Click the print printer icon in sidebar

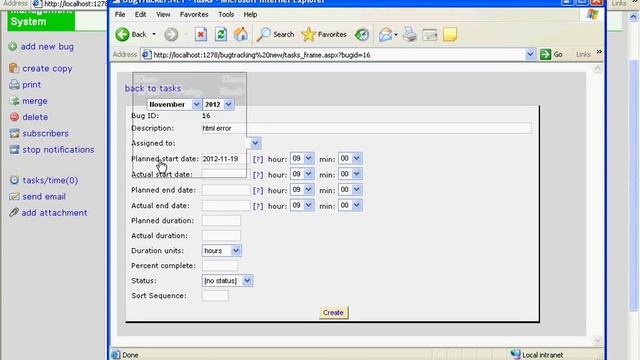point(14,84)
